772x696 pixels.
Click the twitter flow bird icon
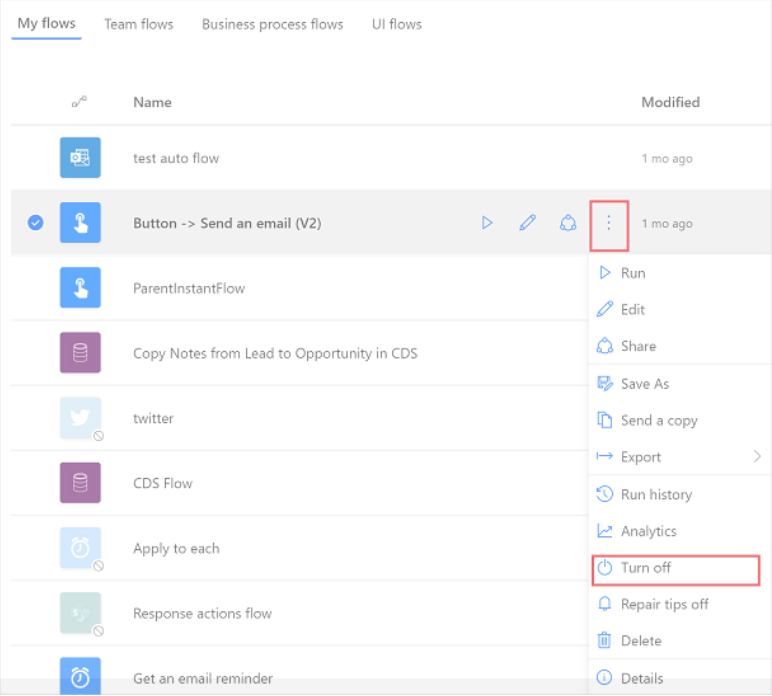(x=80, y=417)
